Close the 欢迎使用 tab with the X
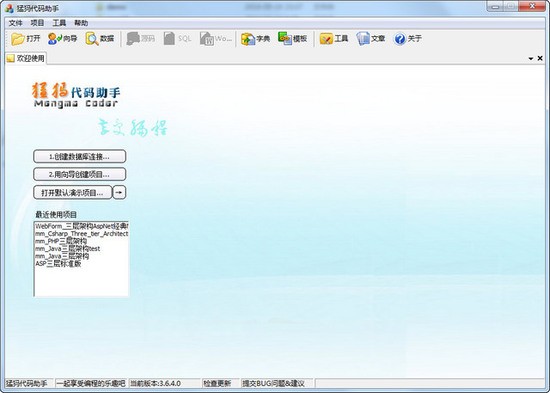The height and width of the screenshot is (393, 550). click(x=540, y=58)
